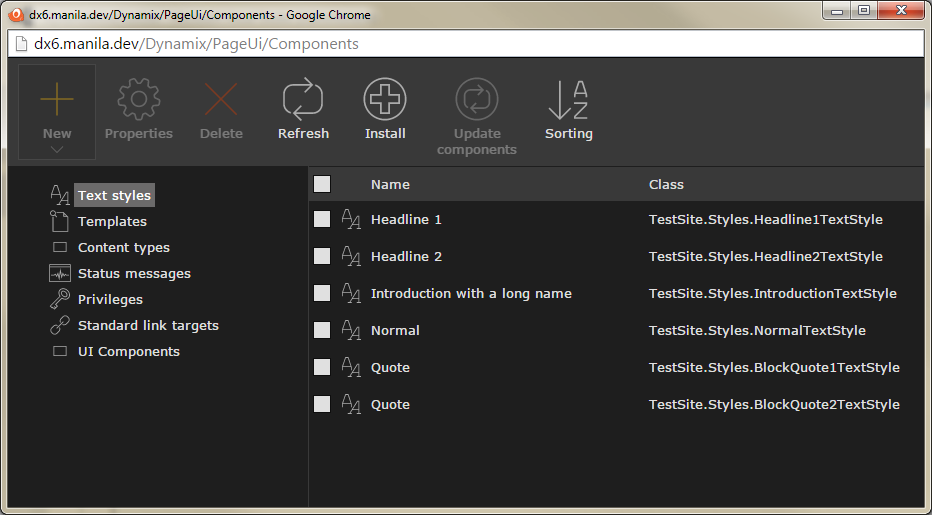Viewport: 932px width, 515px height.
Task: Expand the dropdown arrow under New
Action: click(x=57, y=150)
